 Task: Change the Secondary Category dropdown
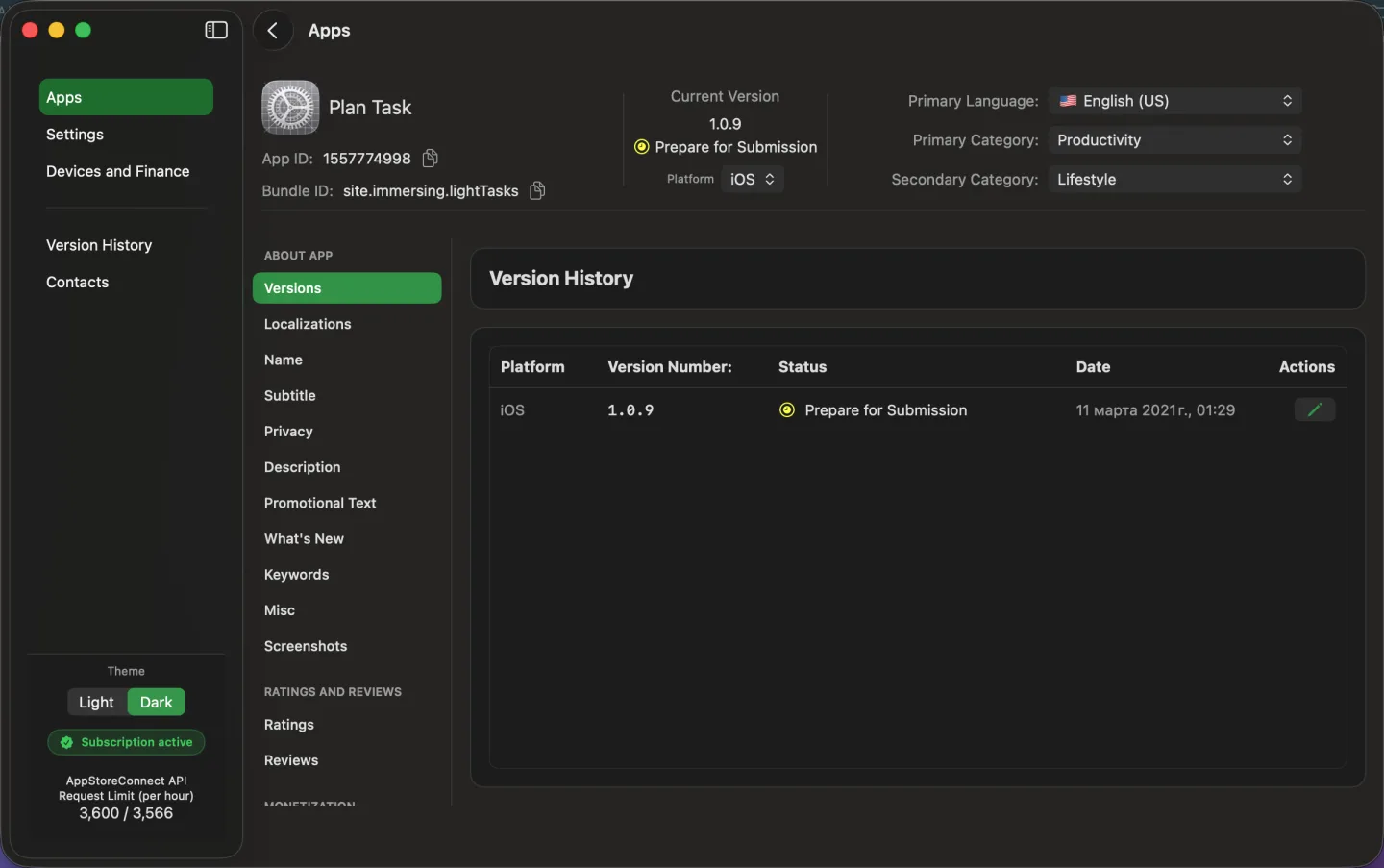(x=1174, y=180)
